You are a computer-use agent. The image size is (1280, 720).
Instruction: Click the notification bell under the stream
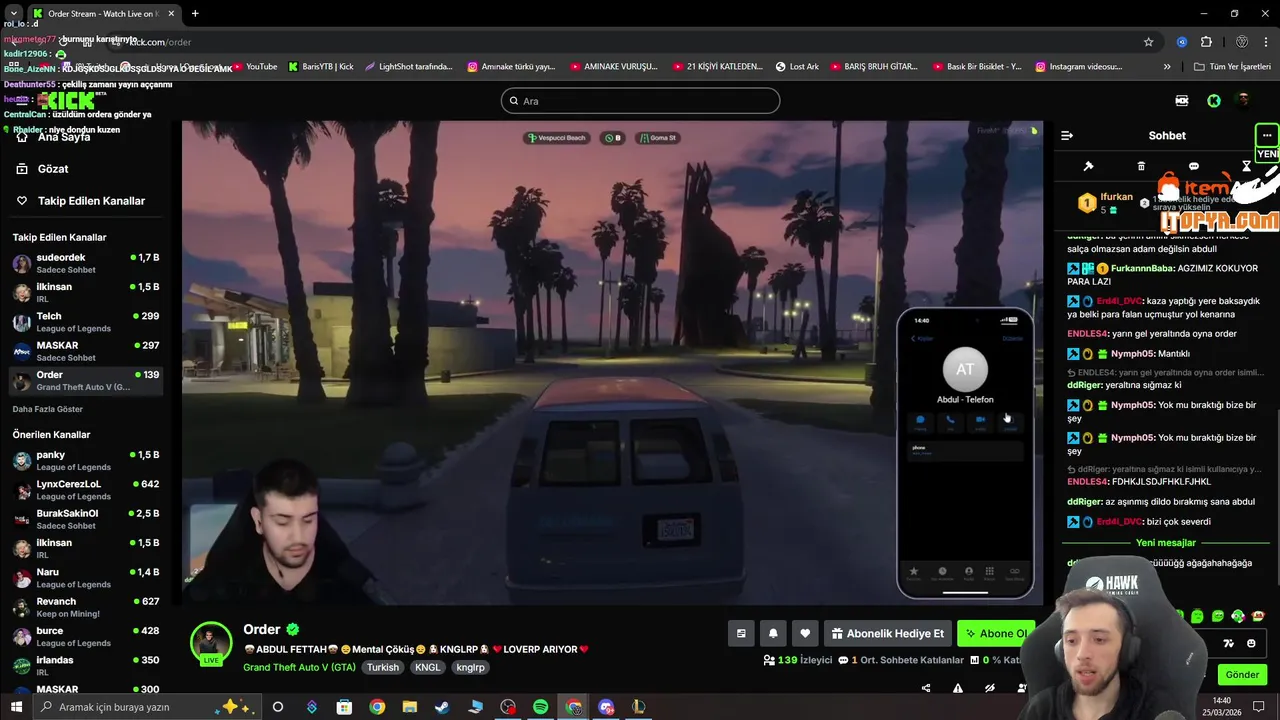pos(773,633)
